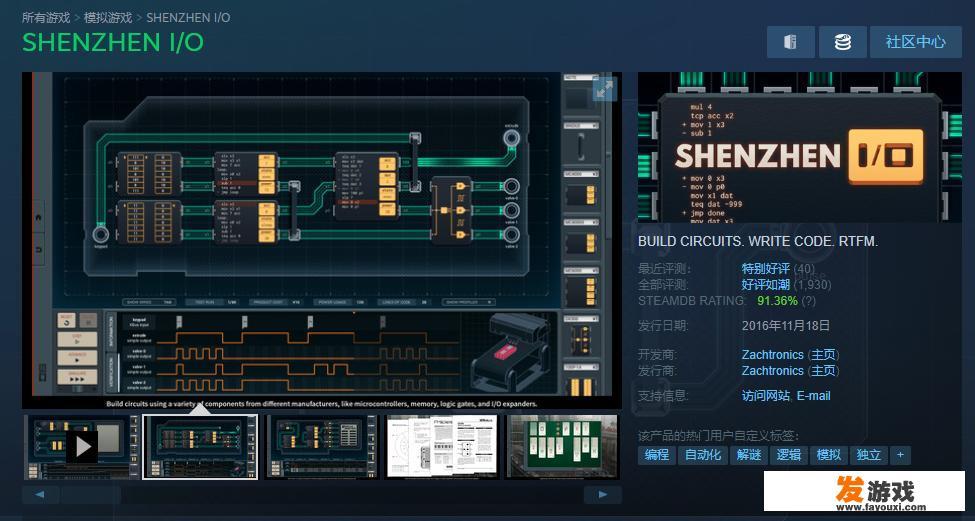
Task: Select the 逻辑 tag
Action: click(x=788, y=454)
